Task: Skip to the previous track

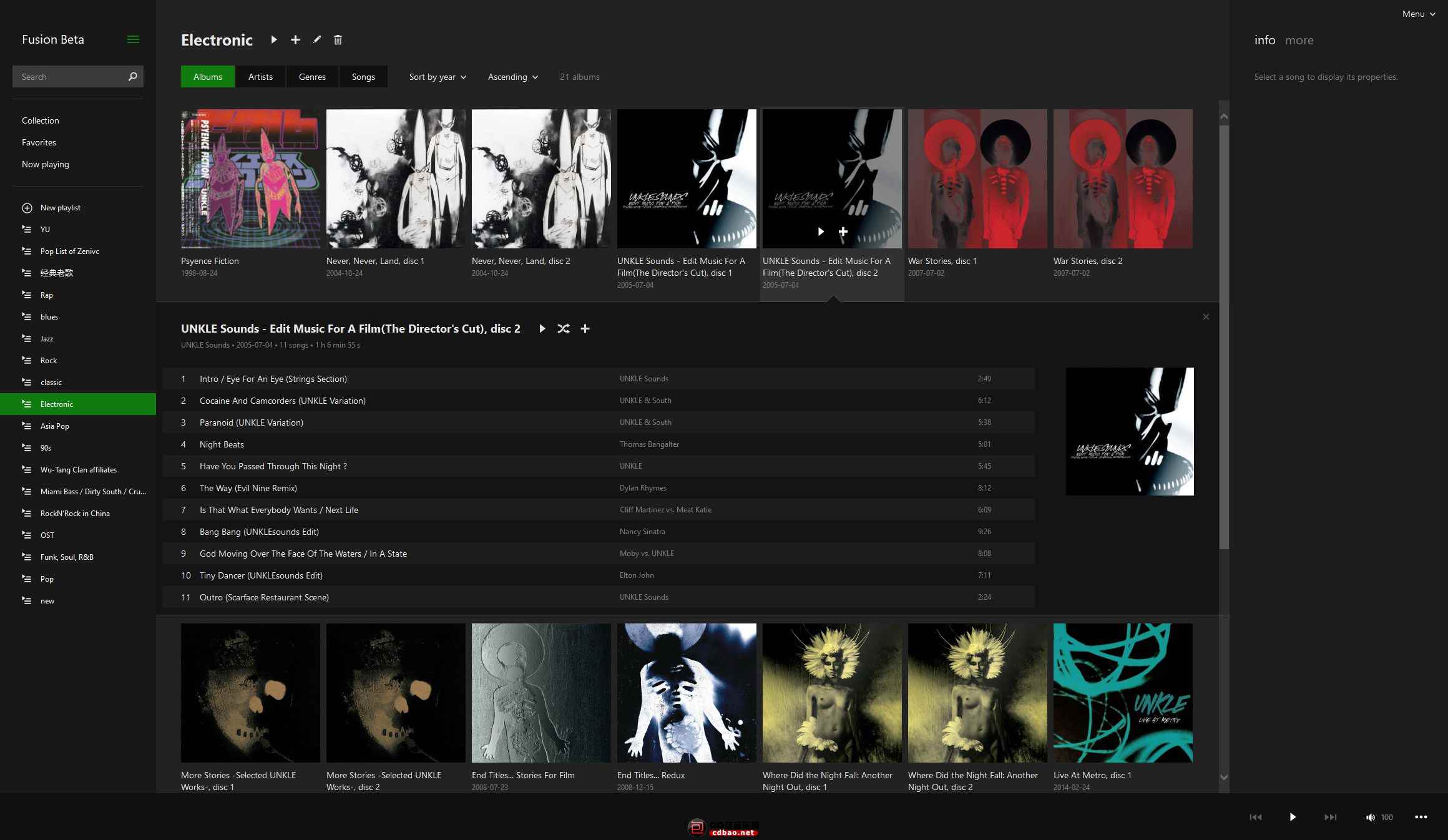Action: pyautogui.click(x=1256, y=817)
